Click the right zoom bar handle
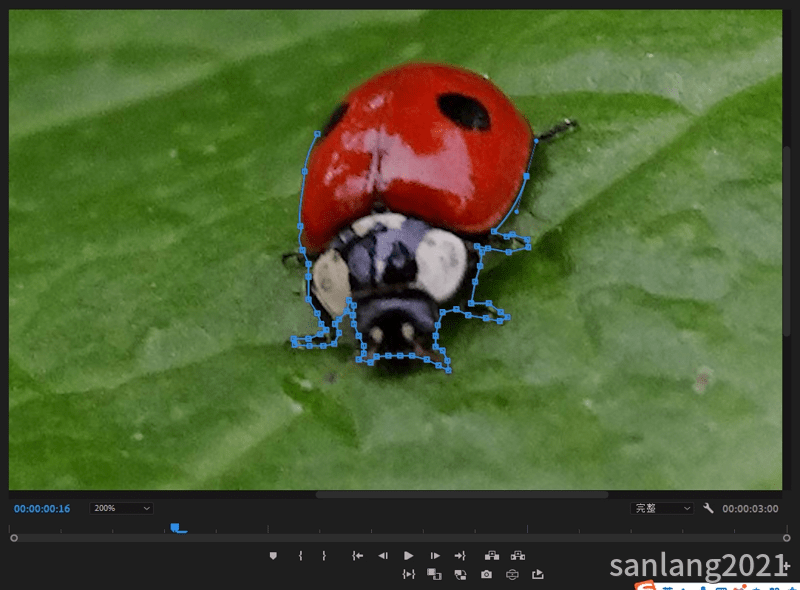 [x=786, y=538]
